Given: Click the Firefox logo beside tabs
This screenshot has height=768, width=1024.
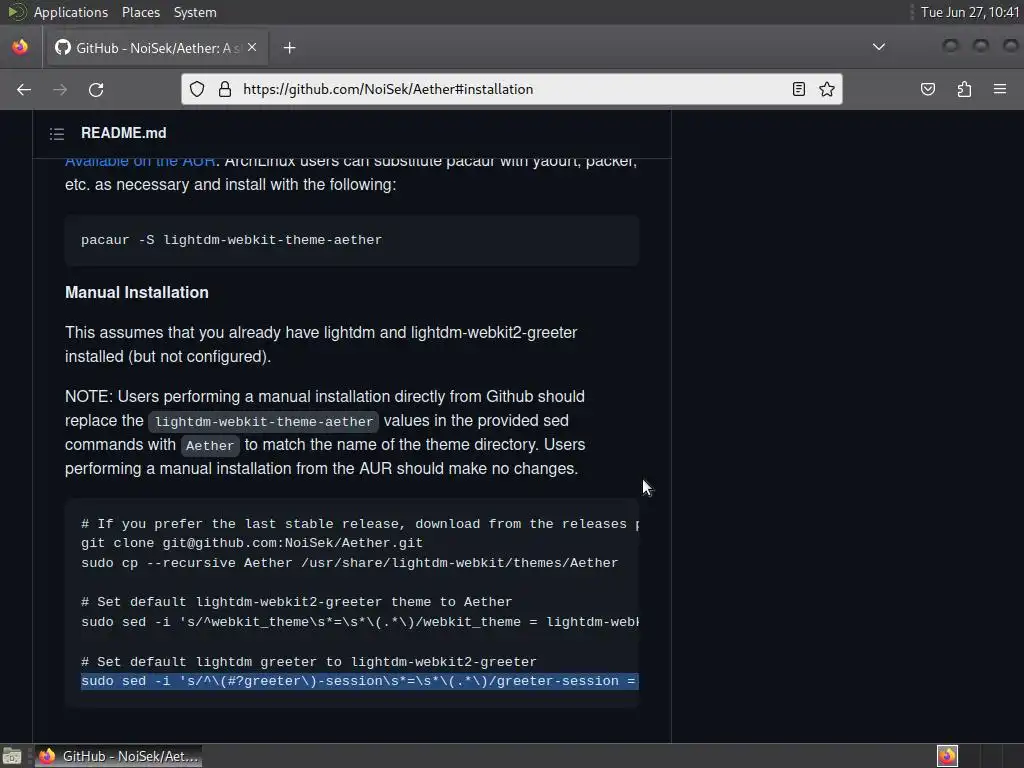Looking at the screenshot, I should click(20, 47).
